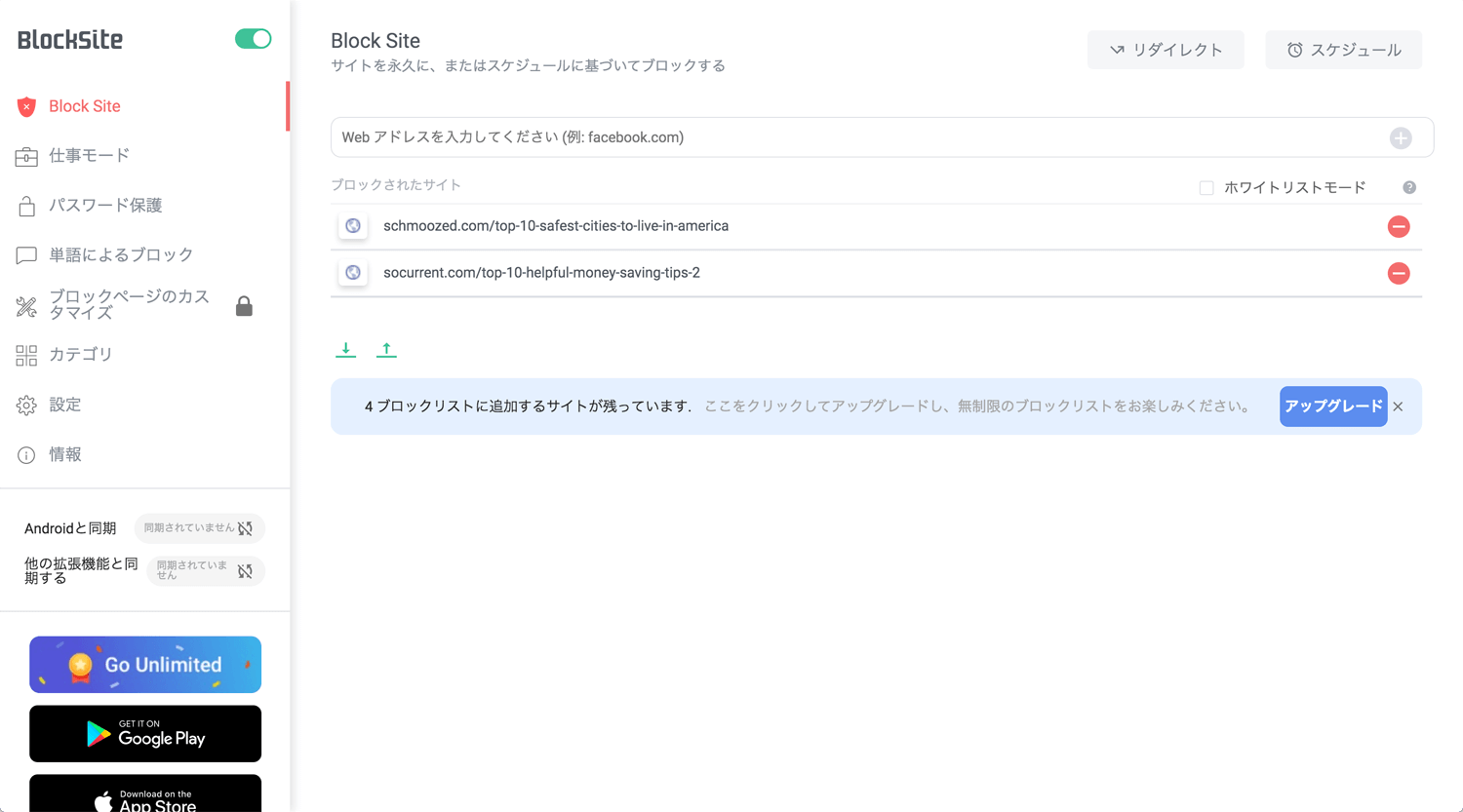Viewport: 1463px width, 812px height.
Task: Remove socurrent.com from blocked list
Action: point(1399,273)
